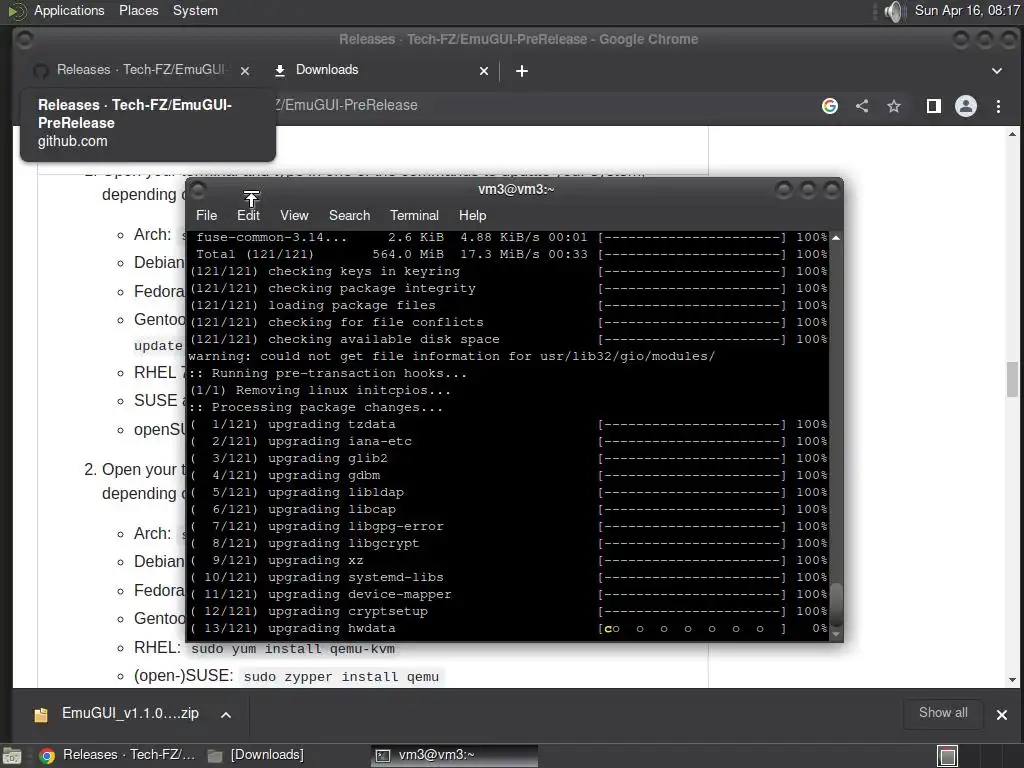This screenshot has height=768, width=1024.
Task: Click the 'upgrading hwdata' terminal line
Action: pos(509,628)
